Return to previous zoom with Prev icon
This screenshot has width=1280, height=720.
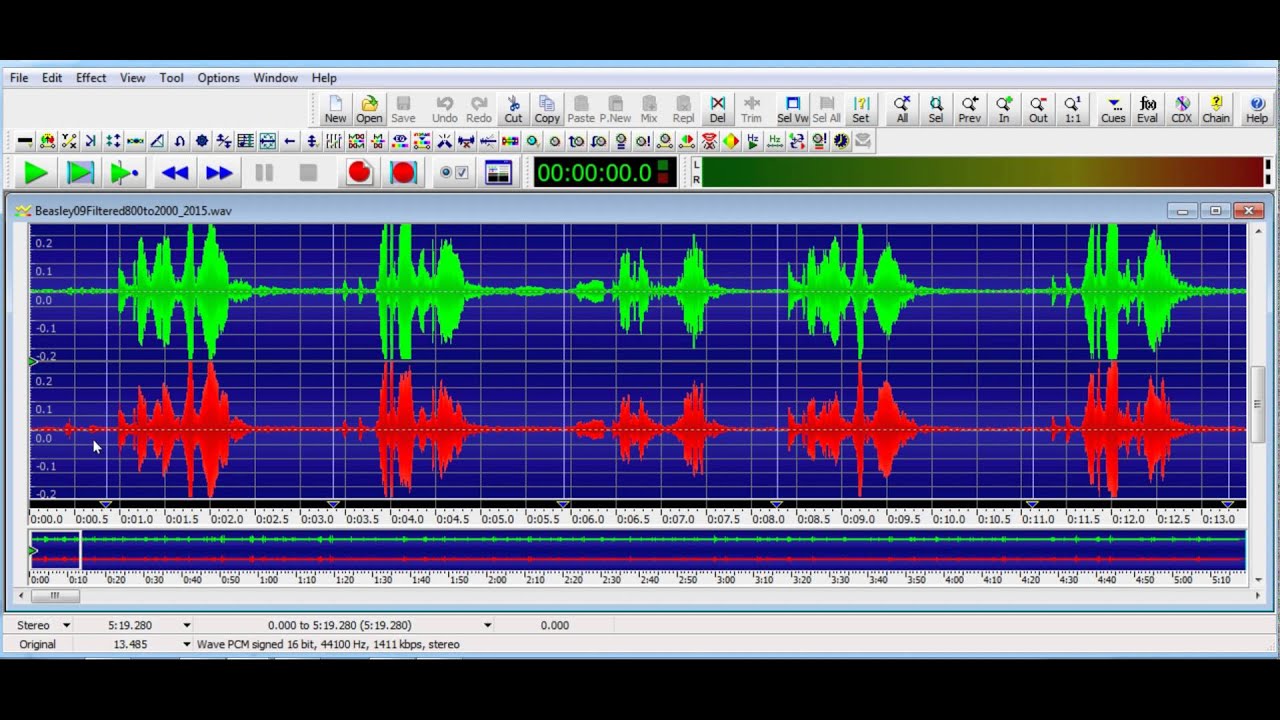[x=970, y=110]
